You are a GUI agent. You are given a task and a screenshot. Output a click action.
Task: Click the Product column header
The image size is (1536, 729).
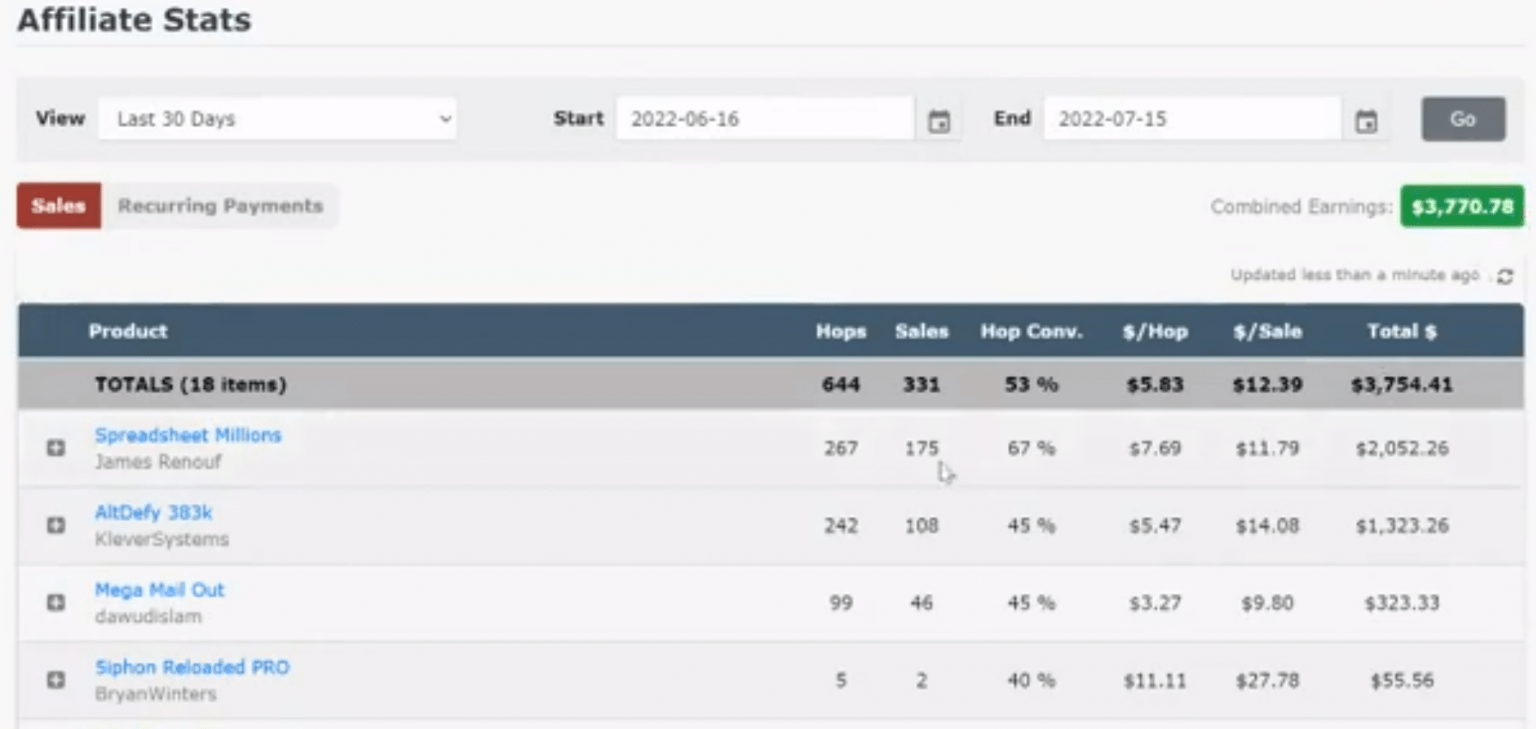click(x=128, y=331)
